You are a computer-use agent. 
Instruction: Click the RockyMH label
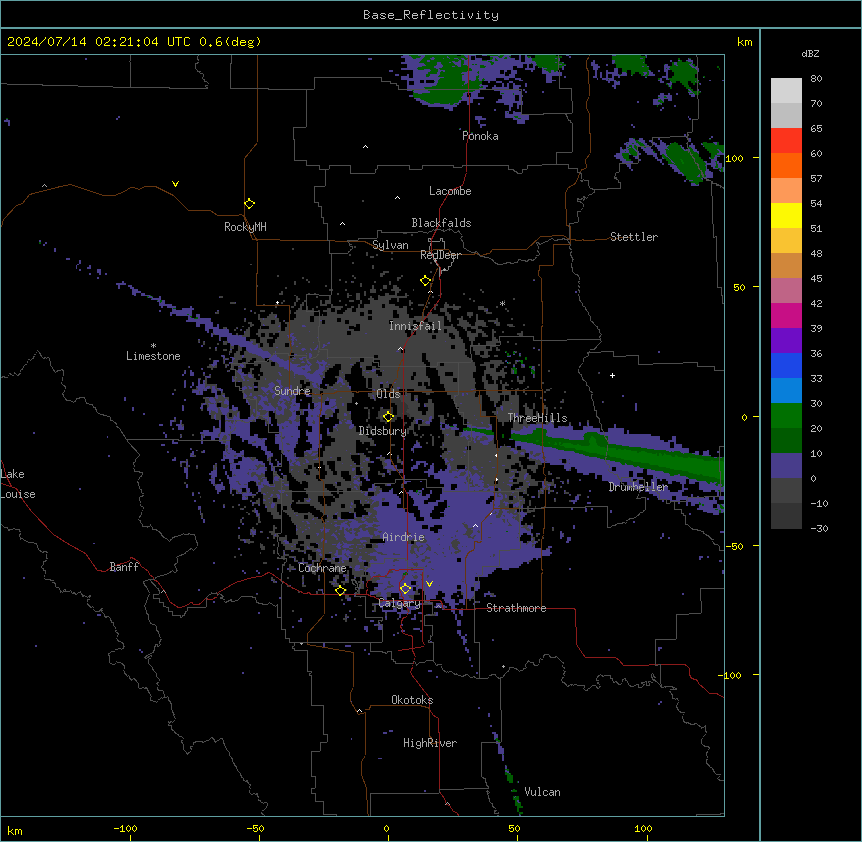(x=245, y=227)
